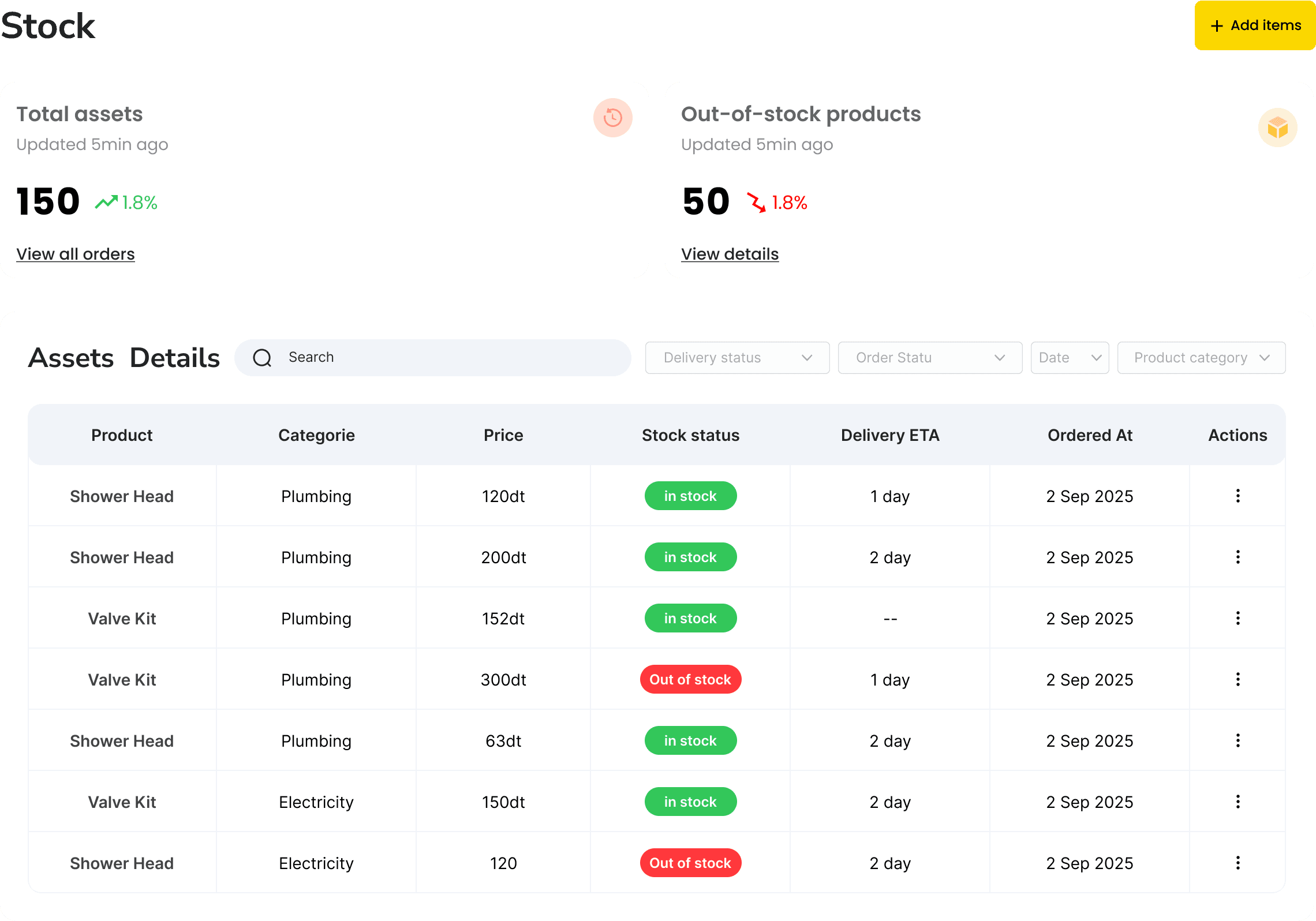Click the in stock badge for 200dt row

[690, 557]
